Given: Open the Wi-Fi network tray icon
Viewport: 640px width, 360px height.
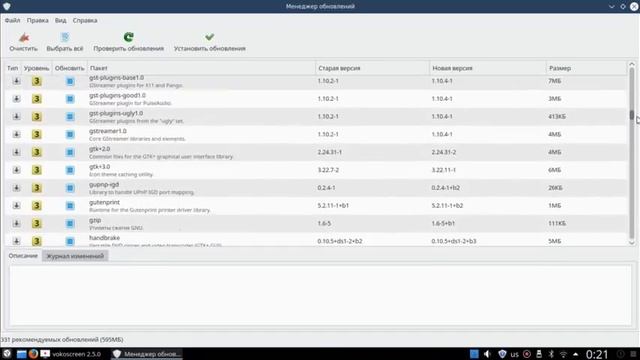Looking at the screenshot, I should pyautogui.click(x=563, y=354).
